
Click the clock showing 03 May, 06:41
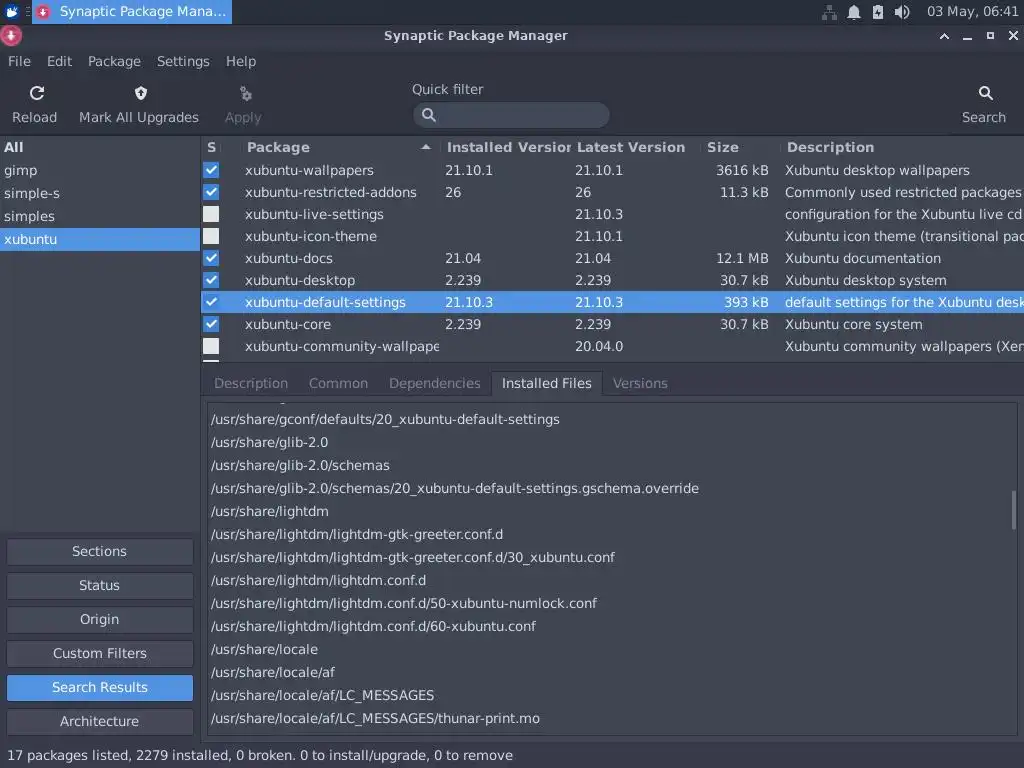(x=972, y=12)
